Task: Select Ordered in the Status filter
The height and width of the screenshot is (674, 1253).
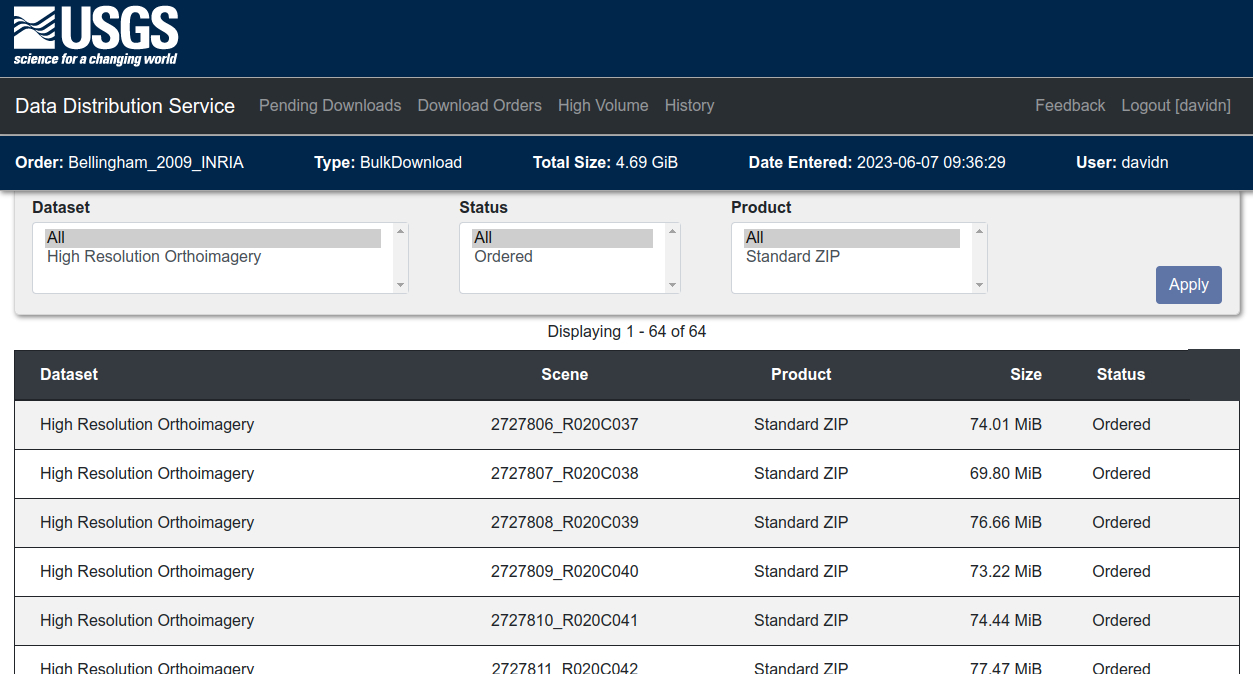Action: click(x=503, y=257)
